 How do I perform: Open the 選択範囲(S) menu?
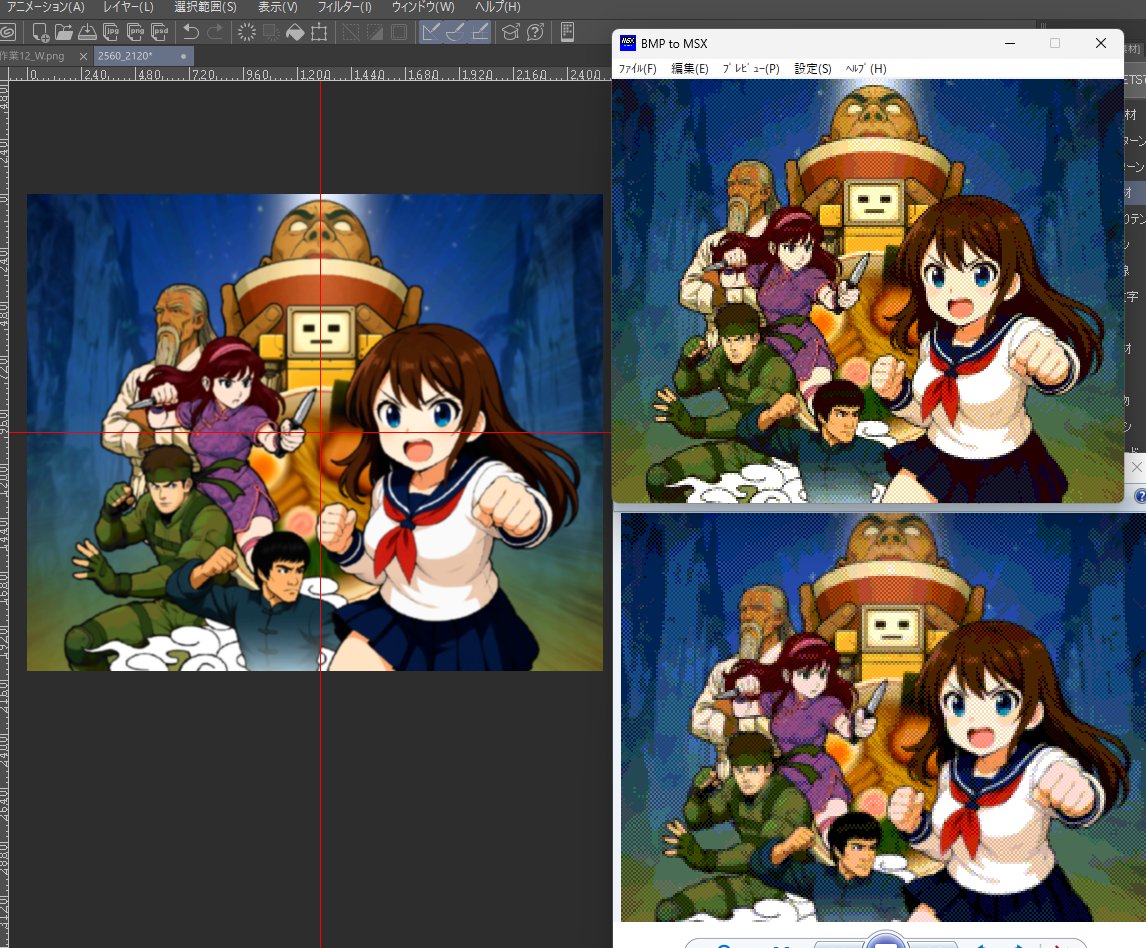[x=205, y=7]
